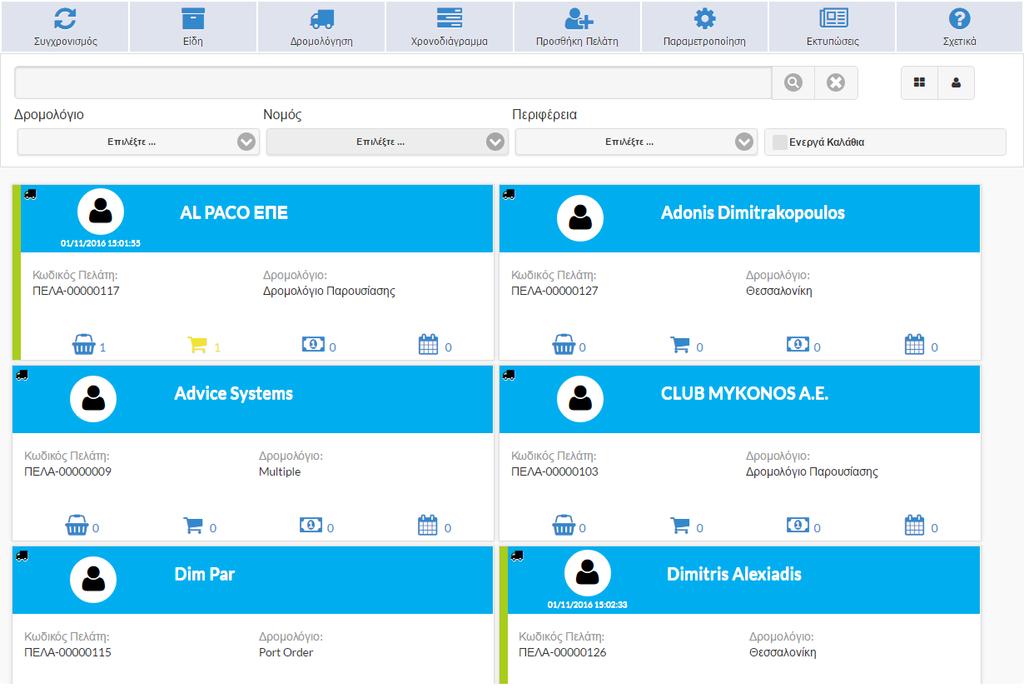Screen dimensions: 1024x688
Task: Click AL PACO ΕΠΕ calendar icon
Action: pyautogui.click(x=428, y=344)
